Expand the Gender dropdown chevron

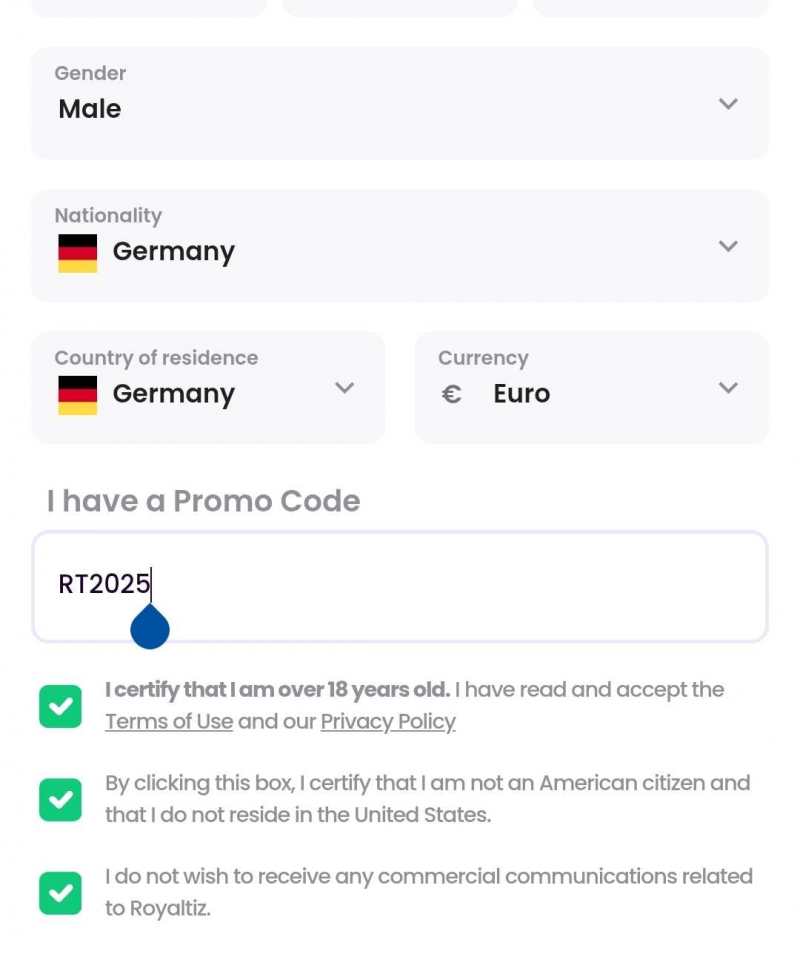coord(728,104)
